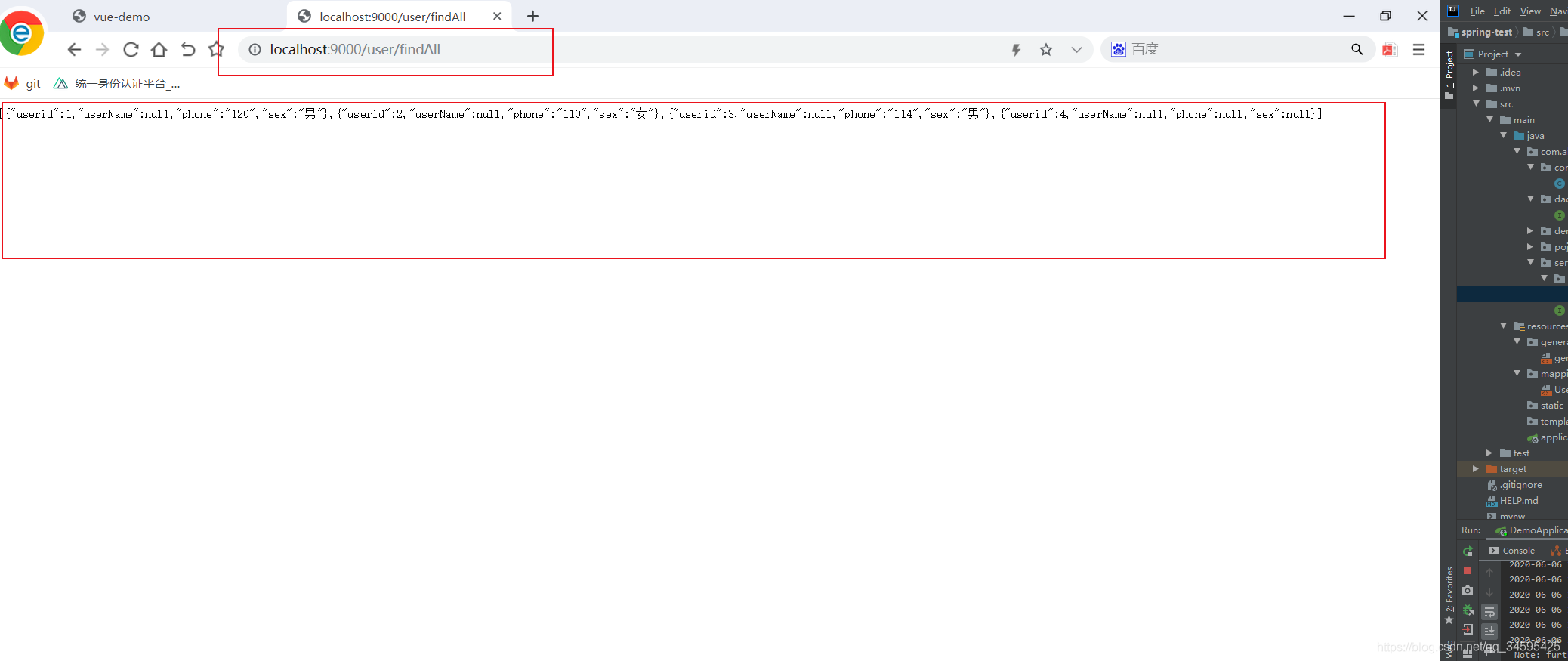The height and width of the screenshot is (661, 1568).
Task: Toggle the 1: Project tool window
Action: [1449, 76]
